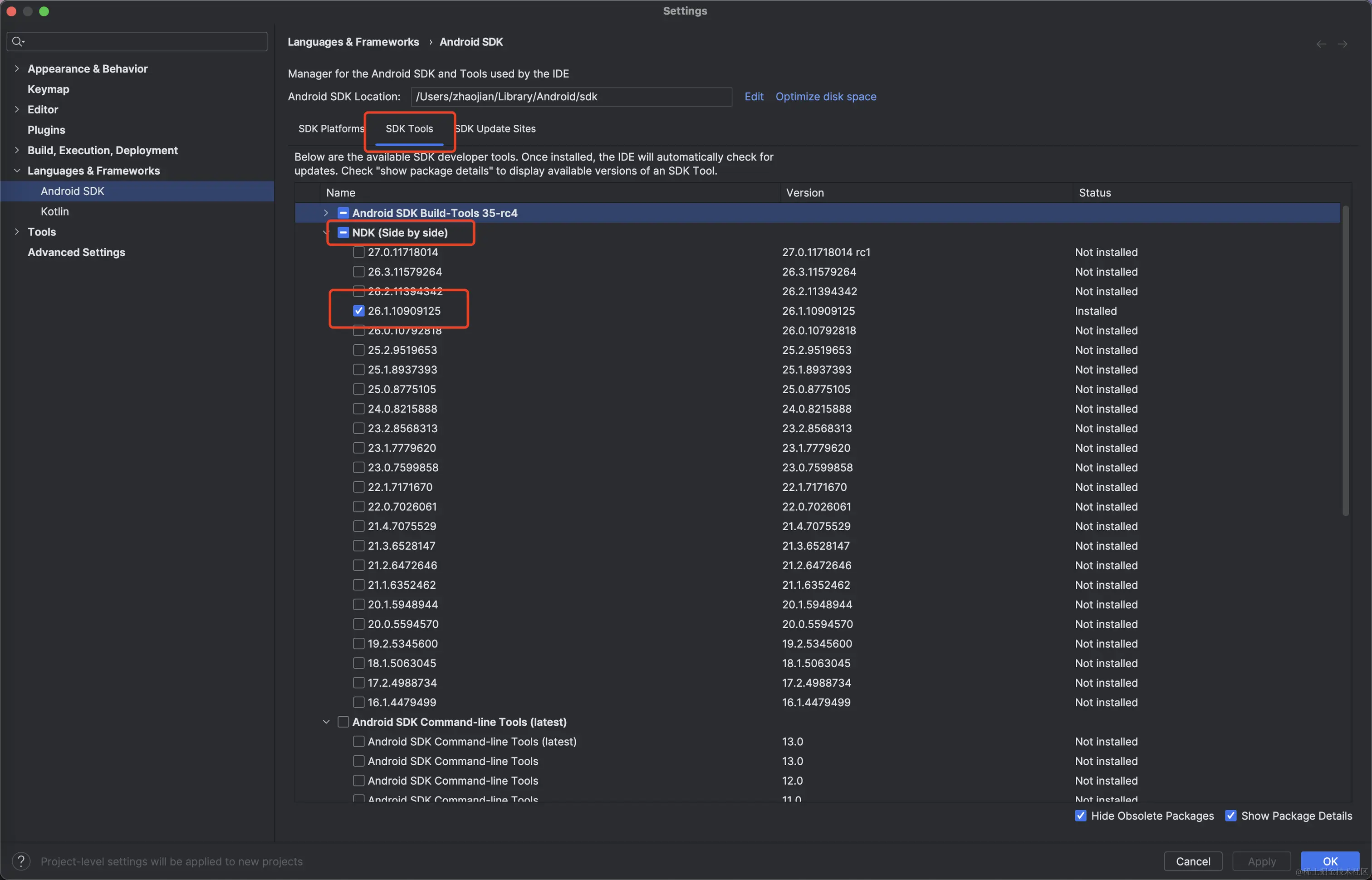Check NDK version 23.1.7779620
This screenshot has width=1372, height=880.
pos(359,448)
